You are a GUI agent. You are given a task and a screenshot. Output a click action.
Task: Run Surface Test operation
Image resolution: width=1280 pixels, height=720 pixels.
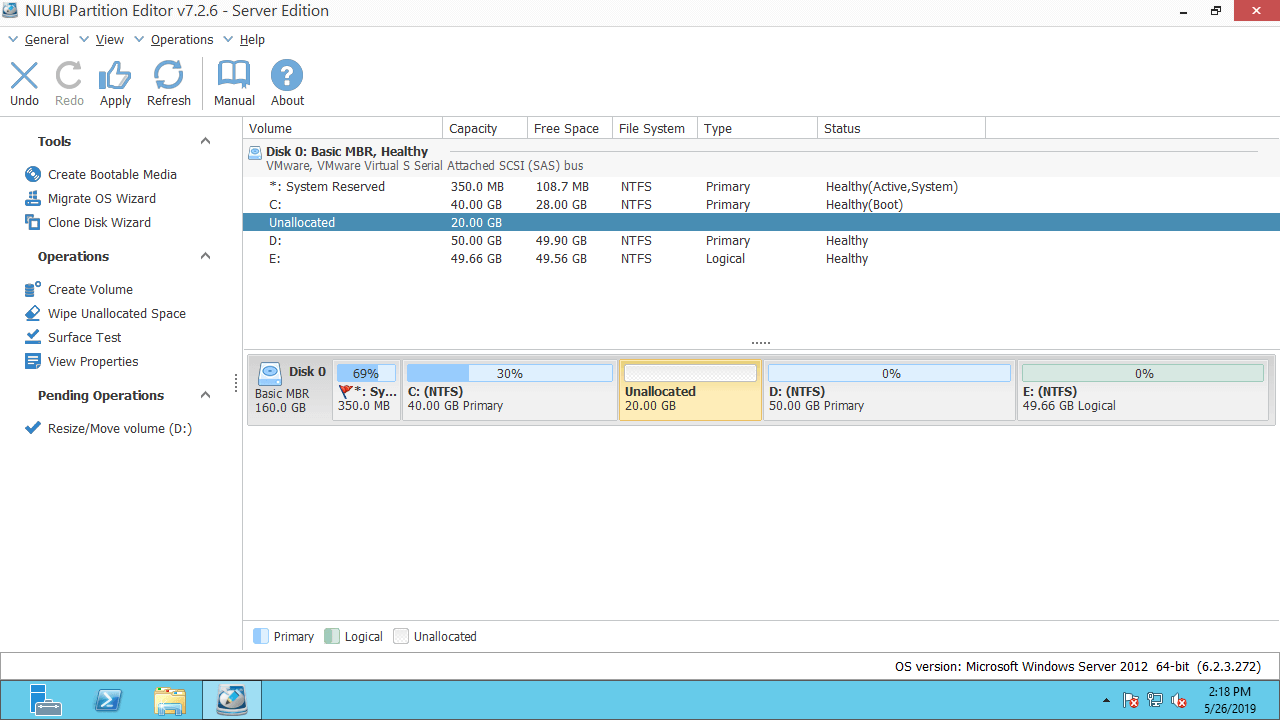coord(84,337)
